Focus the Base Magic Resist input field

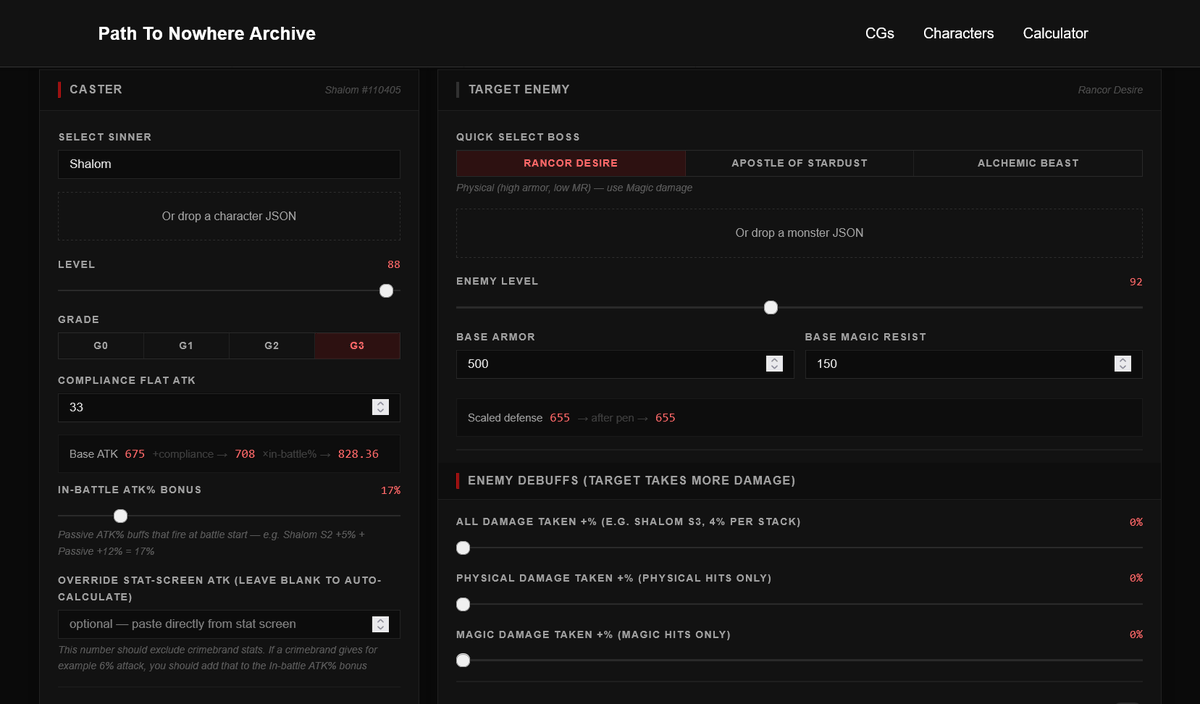click(x=974, y=364)
